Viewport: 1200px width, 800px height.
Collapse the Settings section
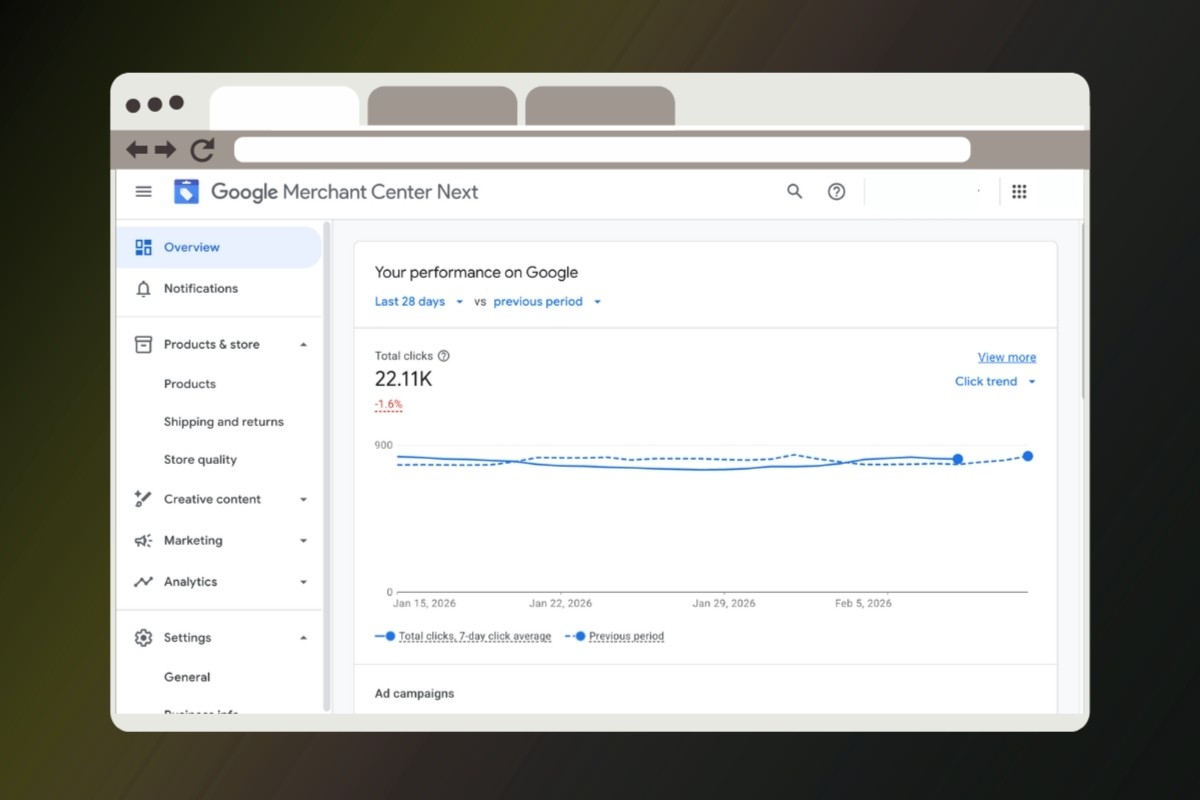303,638
